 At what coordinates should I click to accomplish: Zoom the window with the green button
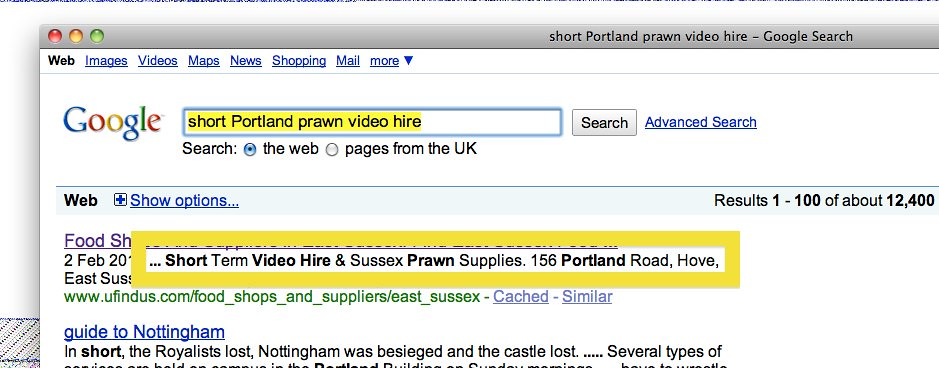click(x=97, y=37)
